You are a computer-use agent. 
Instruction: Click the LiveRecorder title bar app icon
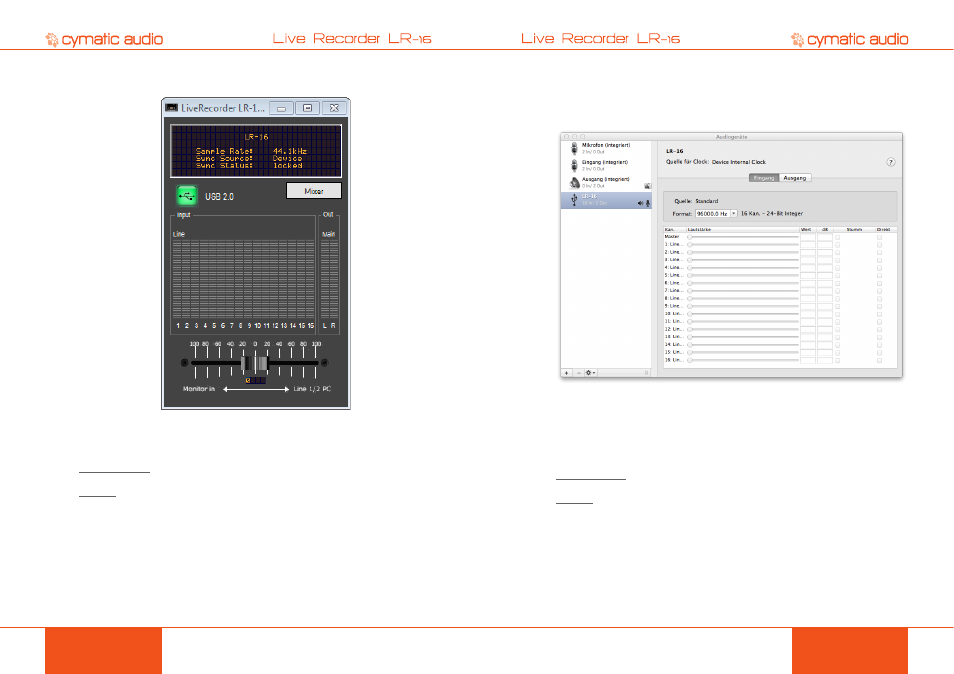click(x=172, y=108)
